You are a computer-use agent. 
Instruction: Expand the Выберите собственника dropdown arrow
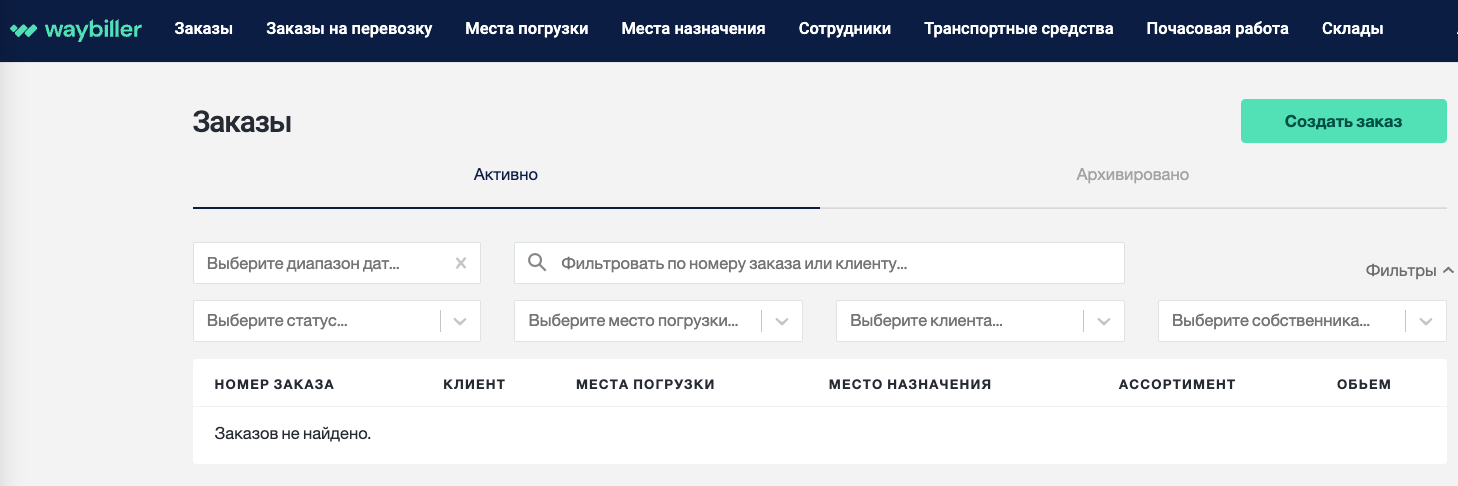[x=1426, y=322]
